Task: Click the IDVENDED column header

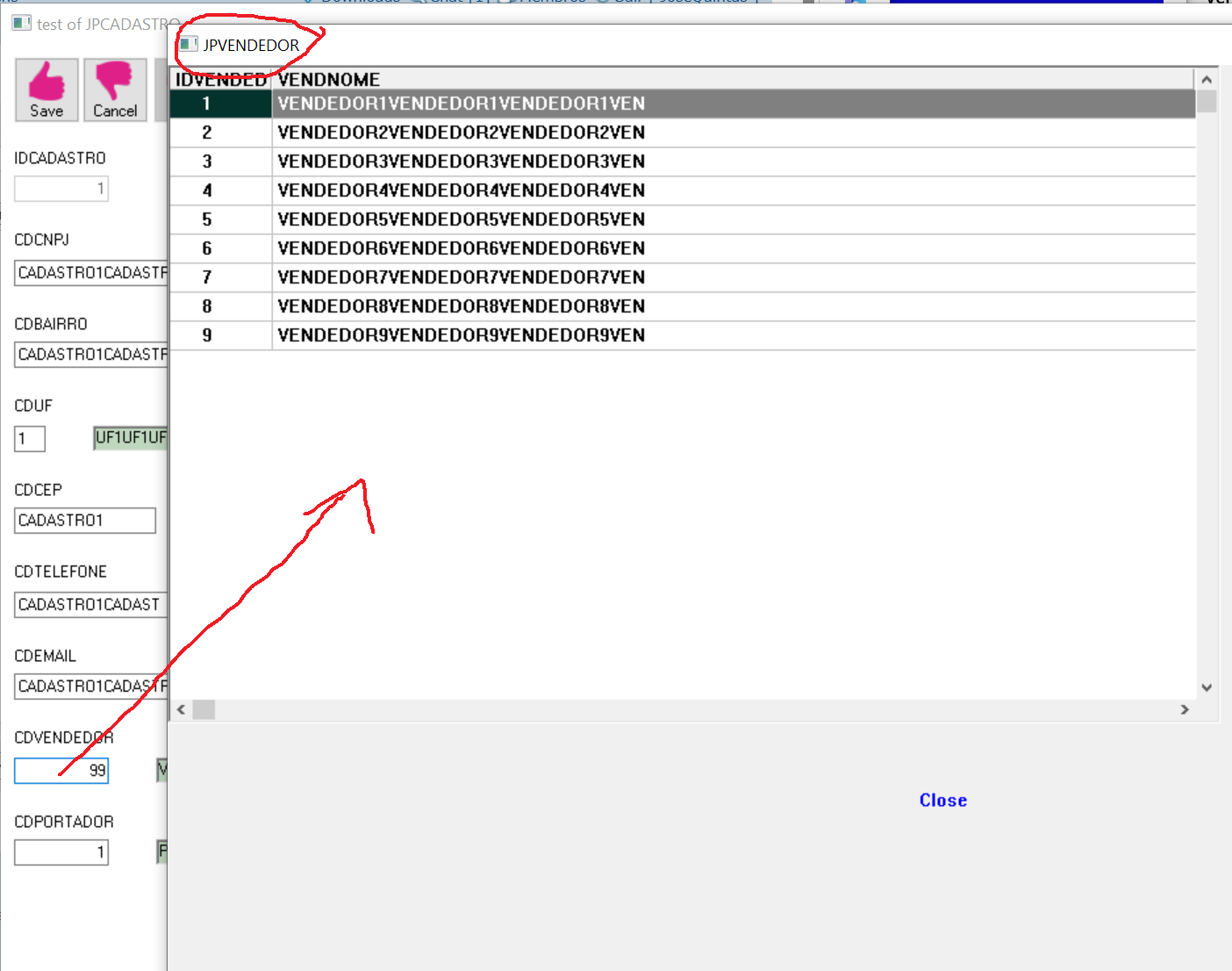Action: [x=221, y=79]
